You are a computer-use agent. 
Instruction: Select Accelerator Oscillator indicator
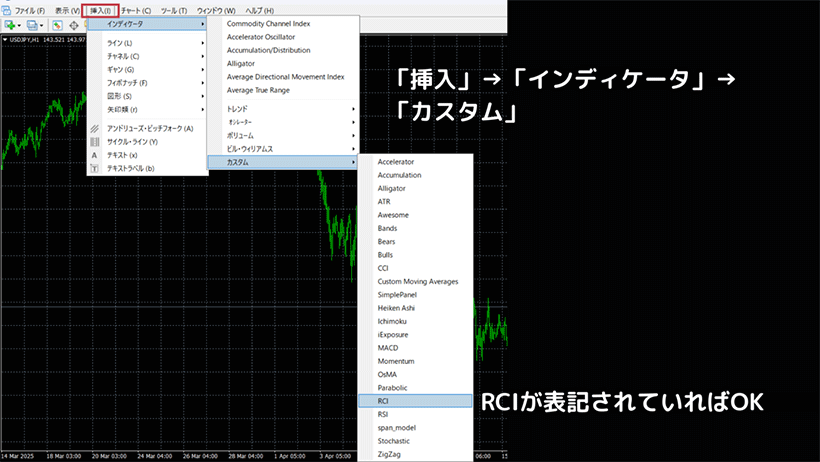283,37
